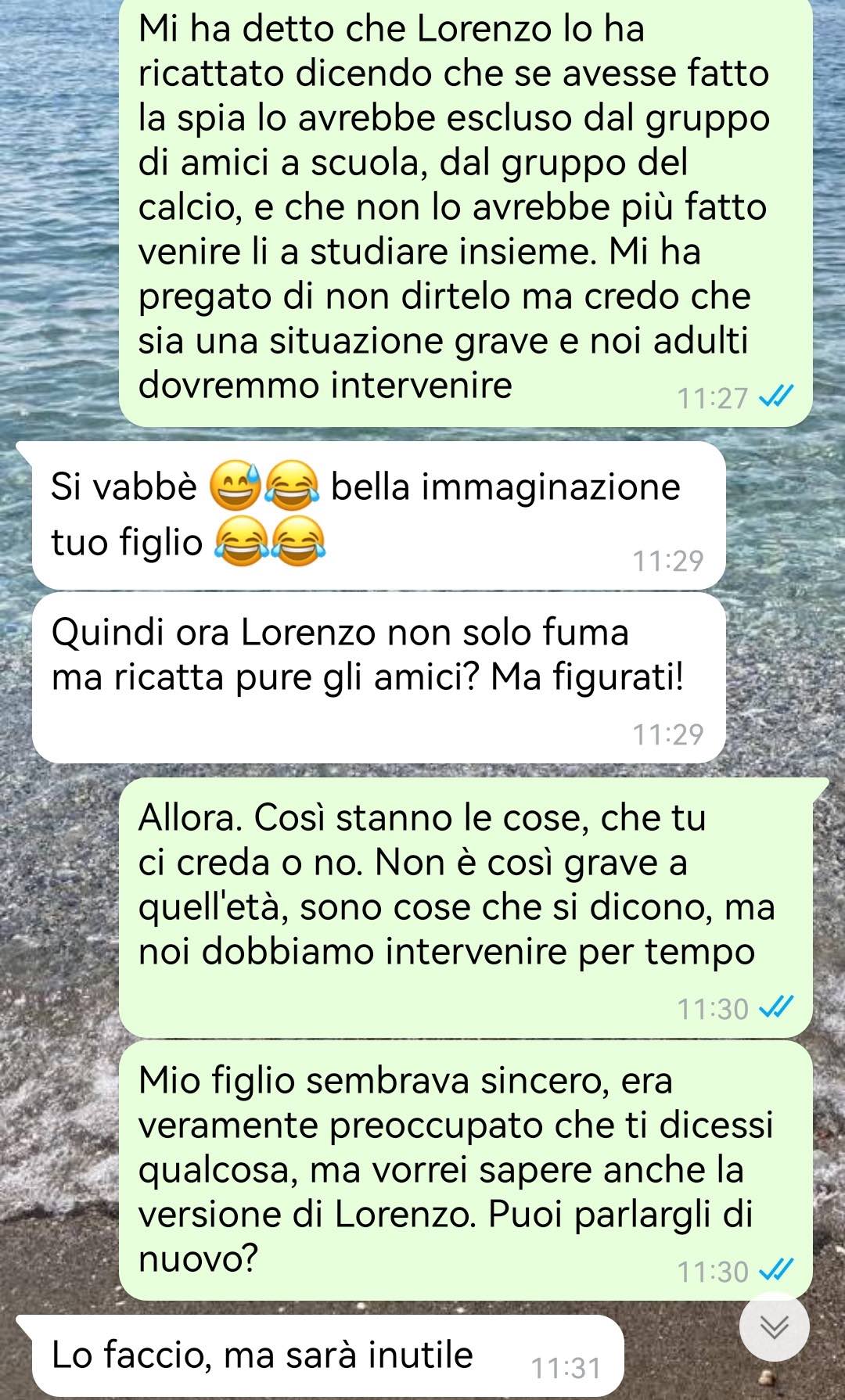
Task: Select the 'Quindi ora Lorenzo non solo fuma' message
Action: tap(379, 677)
